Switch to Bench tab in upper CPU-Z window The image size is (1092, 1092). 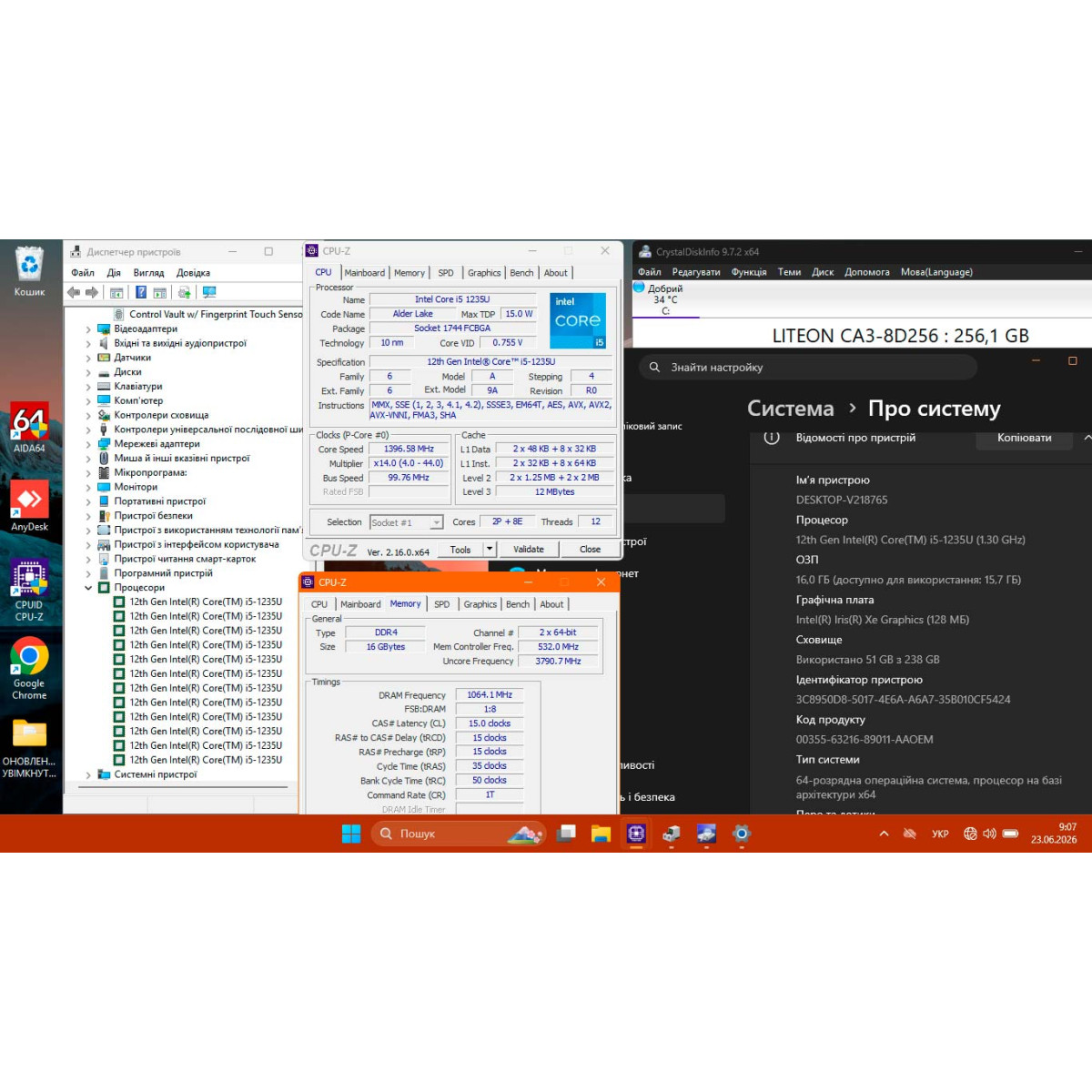point(521,273)
